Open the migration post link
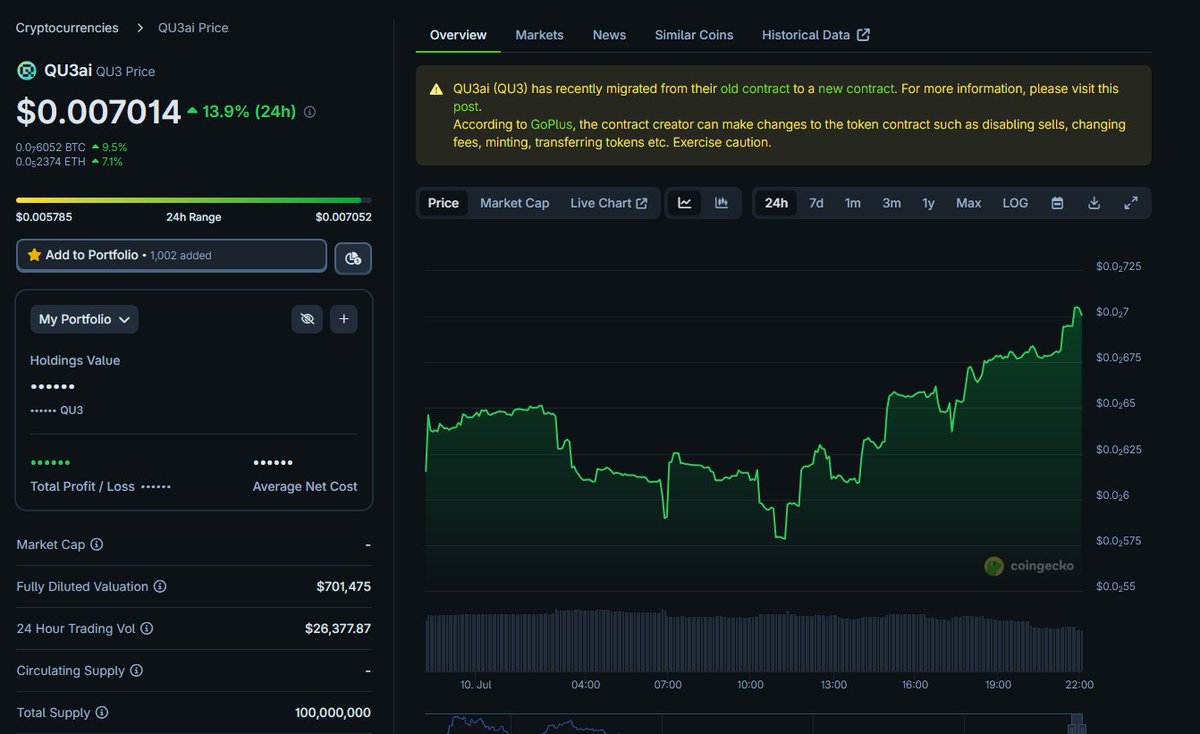1200x734 pixels. coord(466,107)
